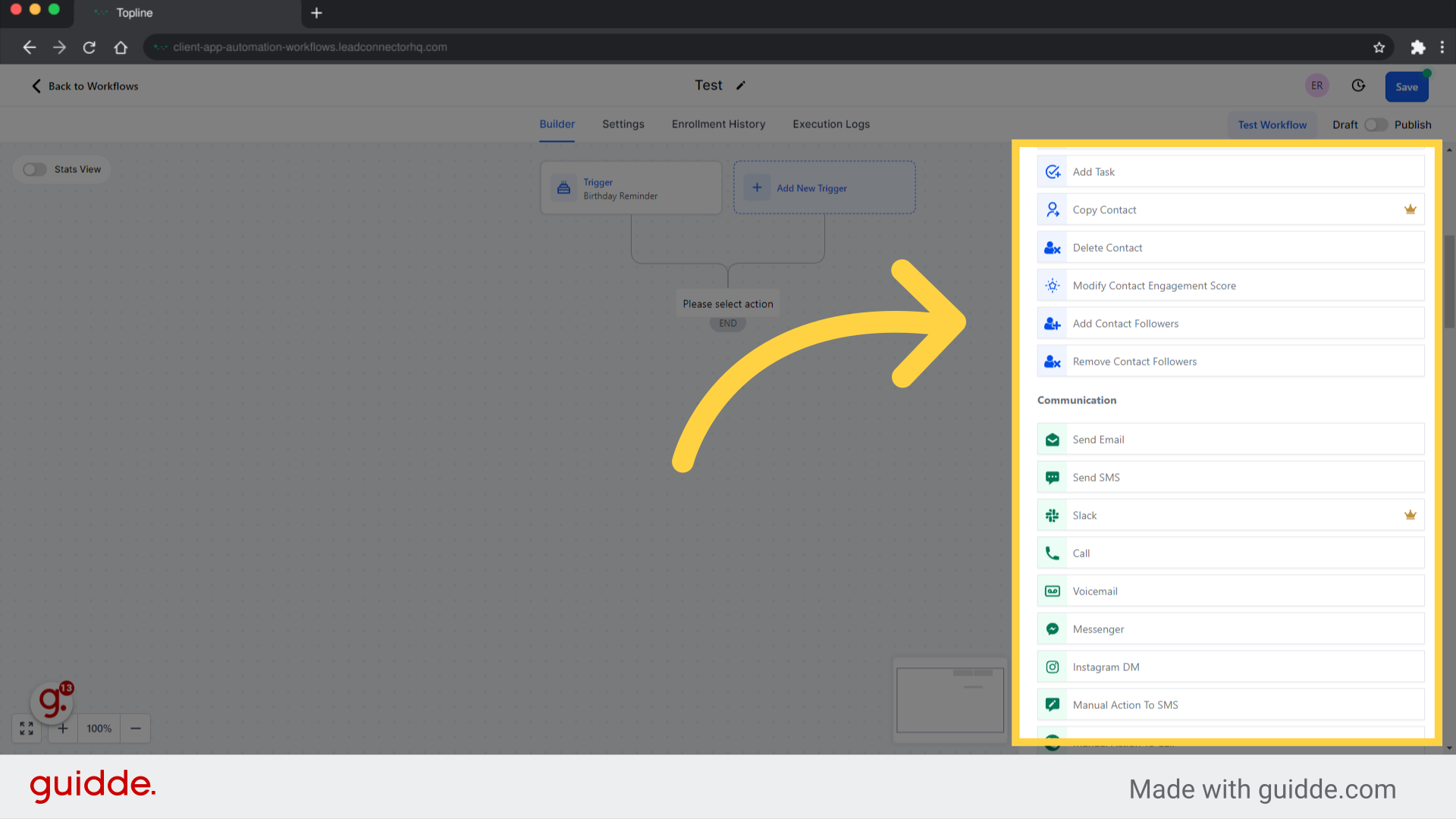Viewport: 1456px width, 819px height.
Task: Click the Modify Contact Engagement Score icon
Action: coord(1053,286)
